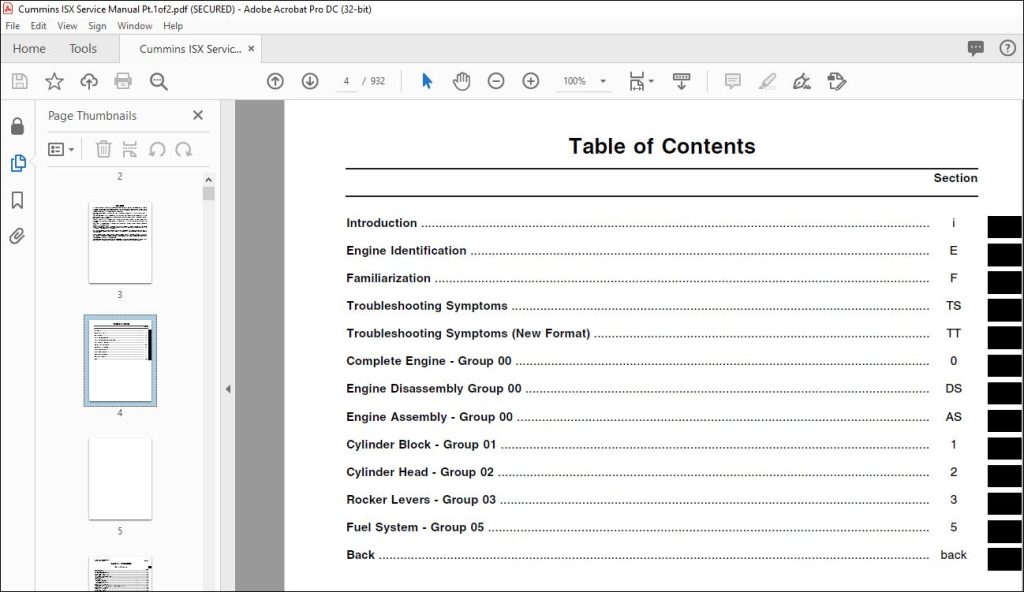
Task: Click the 100% zoom level field
Action: click(575, 81)
